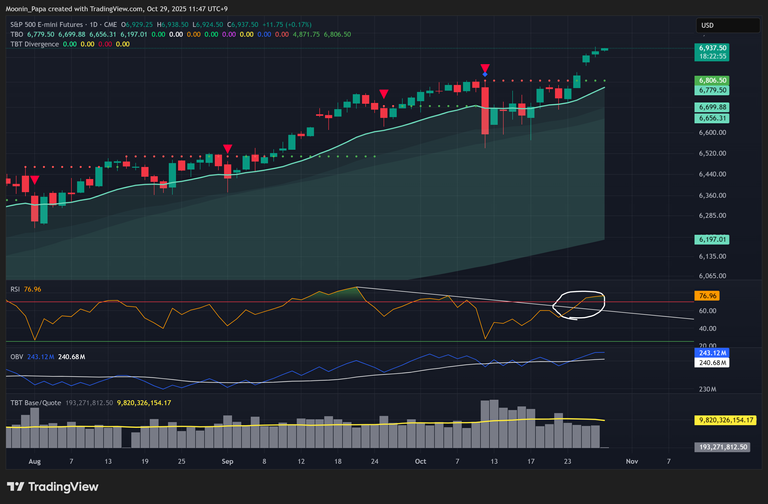Viewport: 768px width, 504px height.
Task: Click the RSI indicator legend label
Action: pyautogui.click(x=15, y=290)
